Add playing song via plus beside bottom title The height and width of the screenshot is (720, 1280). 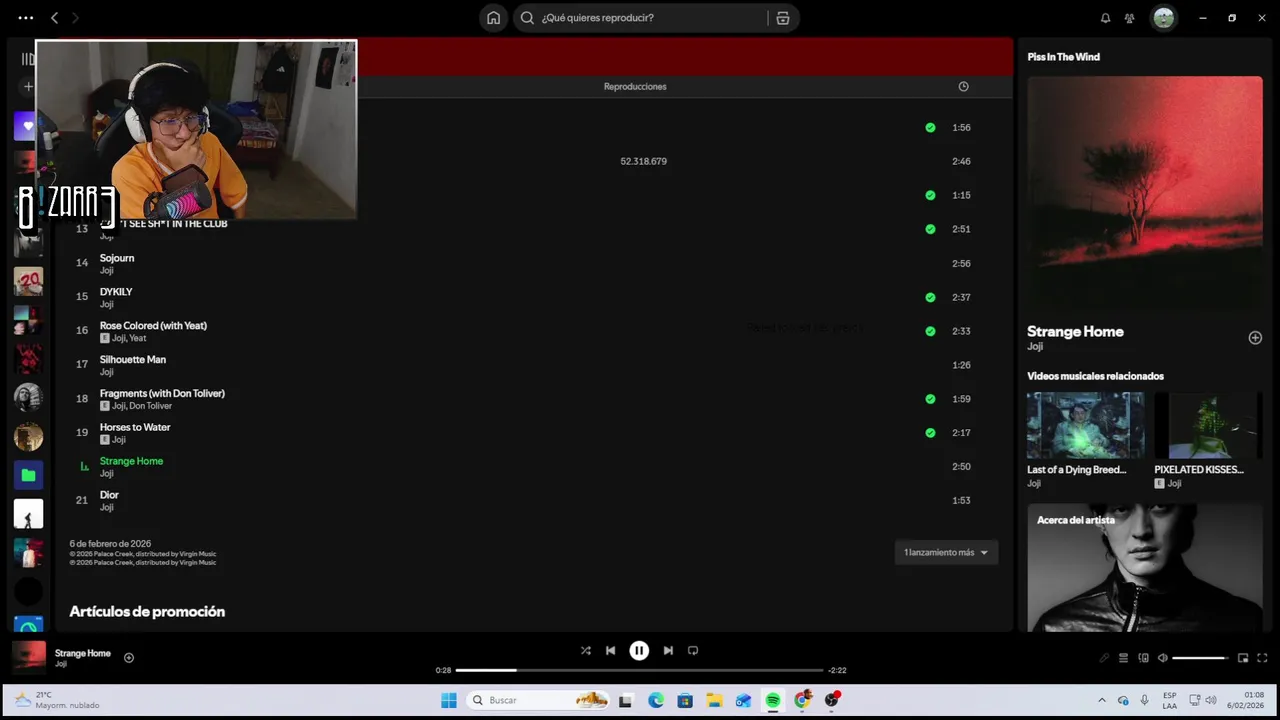(x=129, y=657)
